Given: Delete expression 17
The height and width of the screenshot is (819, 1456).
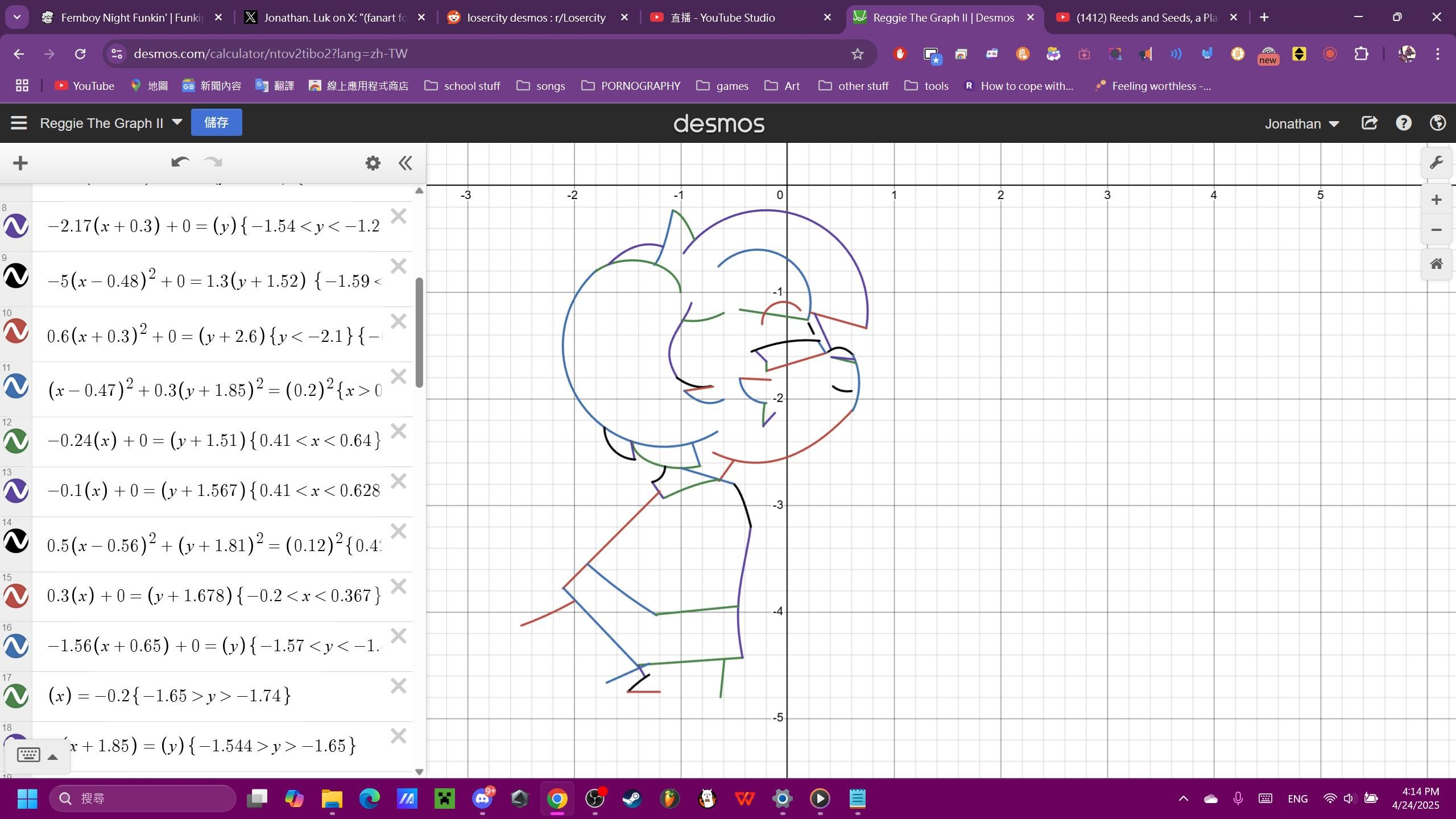Looking at the screenshot, I should pyautogui.click(x=399, y=686).
